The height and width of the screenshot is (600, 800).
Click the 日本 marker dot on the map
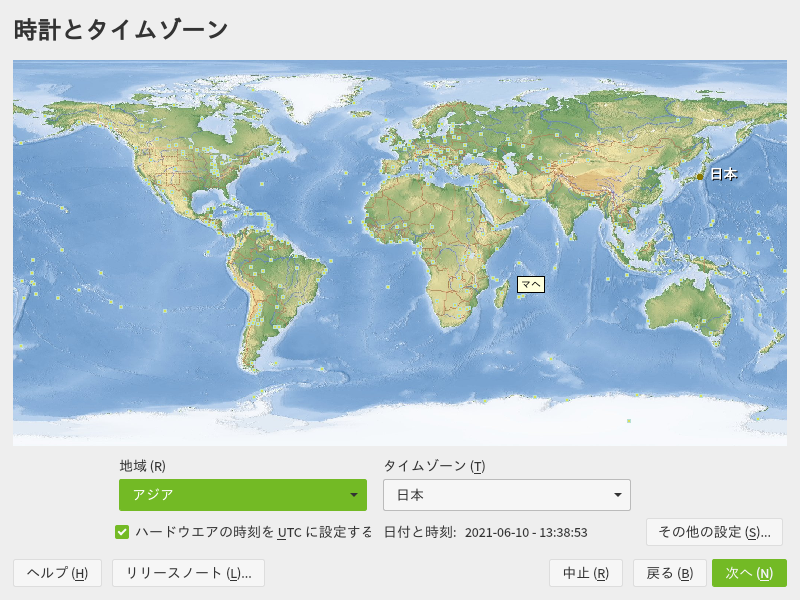[700, 177]
